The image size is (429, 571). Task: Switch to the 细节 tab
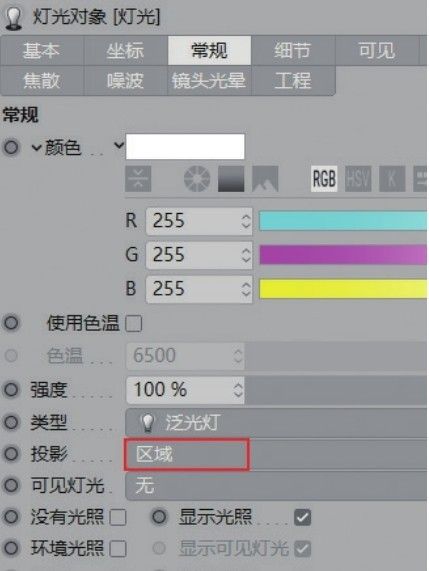tap(293, 50)
